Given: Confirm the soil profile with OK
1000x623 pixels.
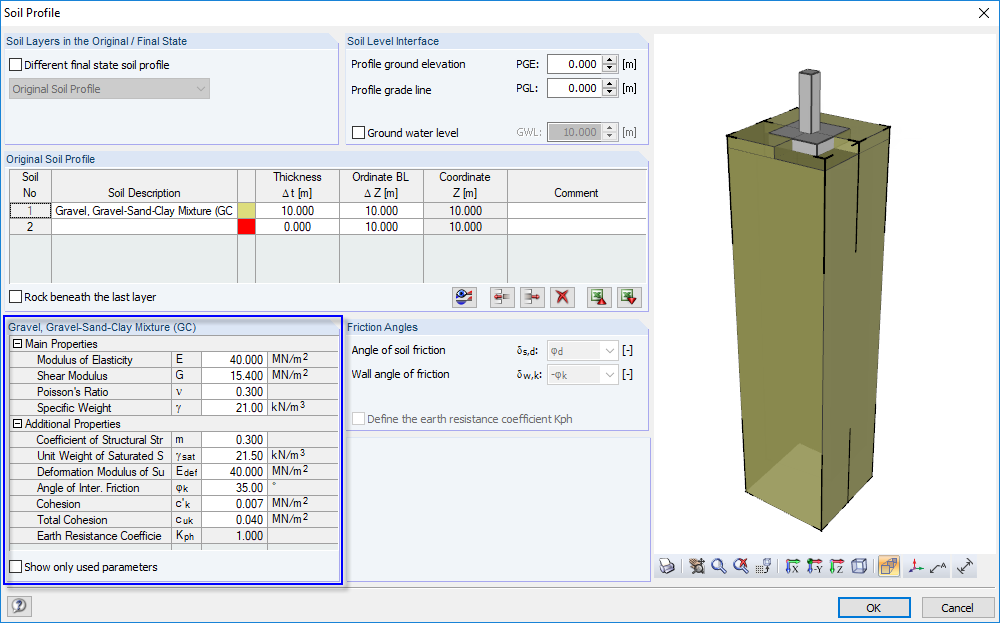Looking at the screenshot, I should [x=873, y=607].
